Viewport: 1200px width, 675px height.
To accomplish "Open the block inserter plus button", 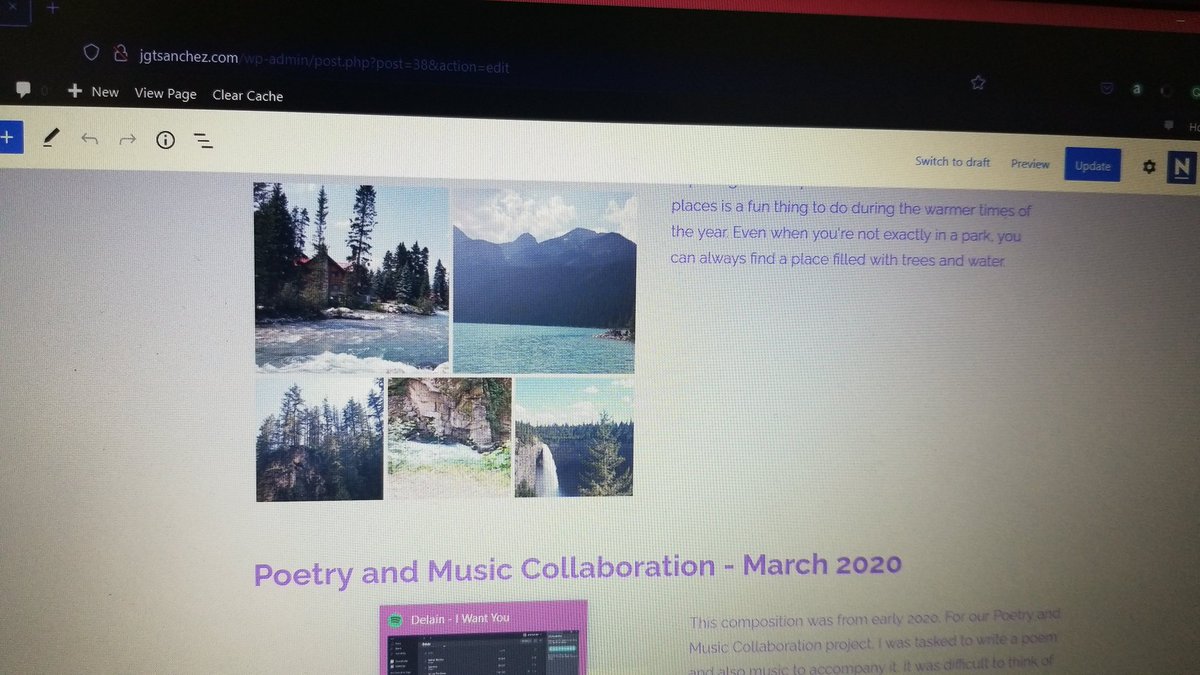I will tap(8, 138).
